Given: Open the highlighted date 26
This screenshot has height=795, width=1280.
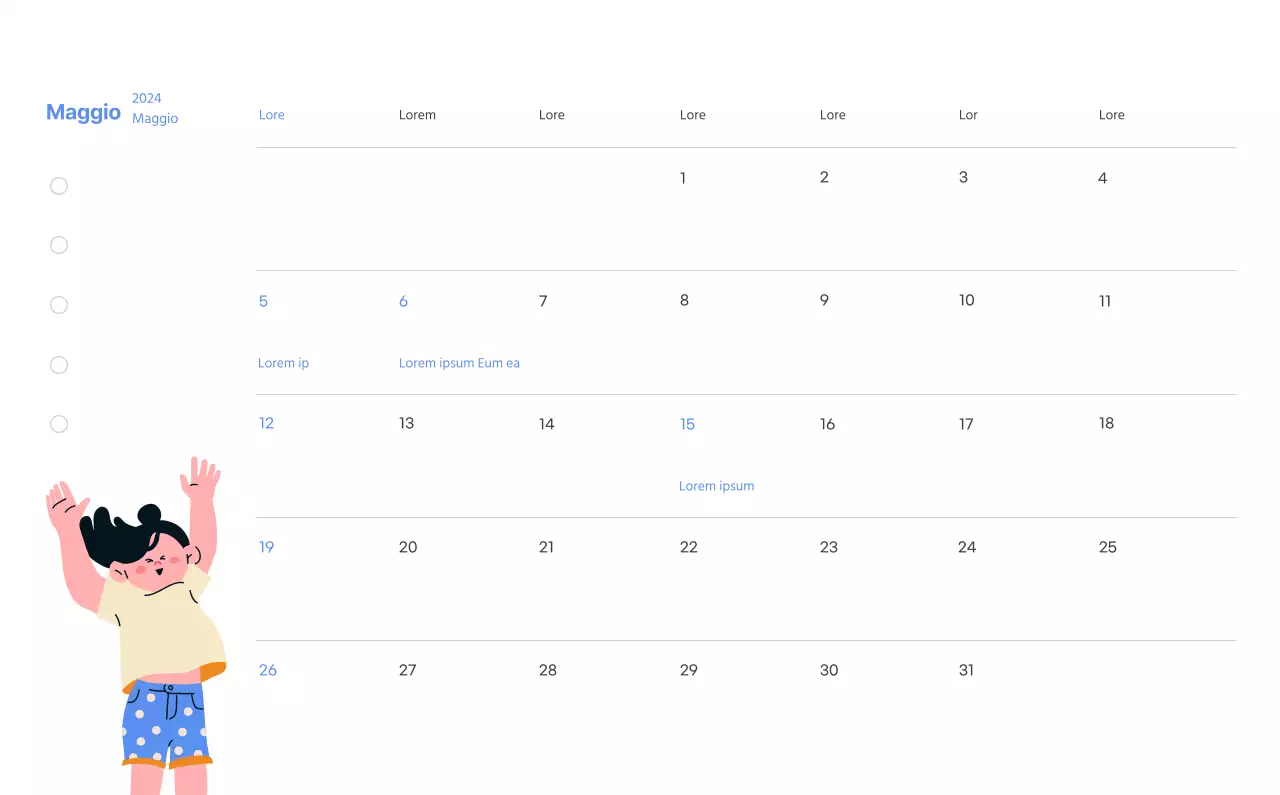Looking at the screenshot, I should pos(267,670).
